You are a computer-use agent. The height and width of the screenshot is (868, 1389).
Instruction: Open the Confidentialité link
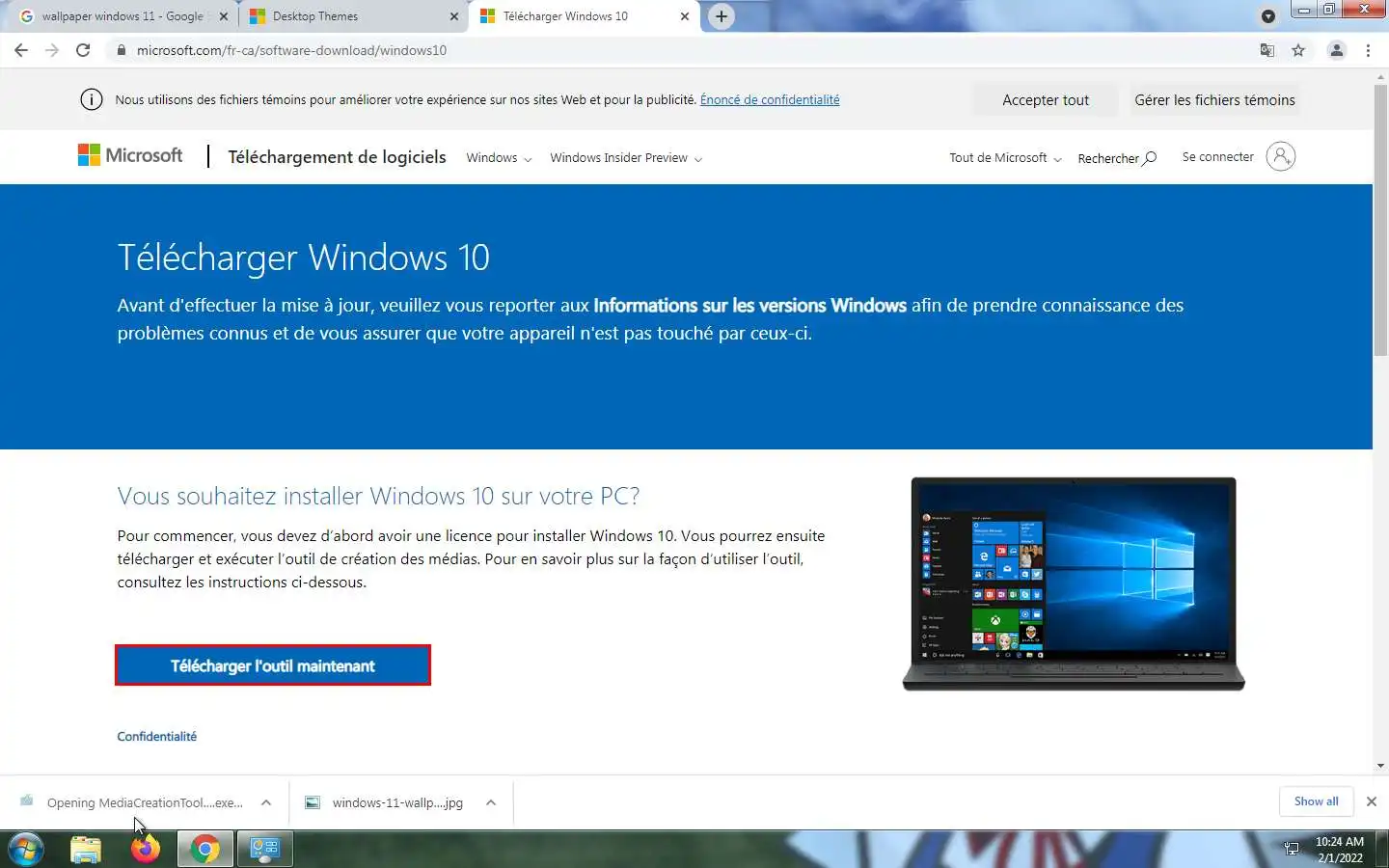(x=156, y=736)
